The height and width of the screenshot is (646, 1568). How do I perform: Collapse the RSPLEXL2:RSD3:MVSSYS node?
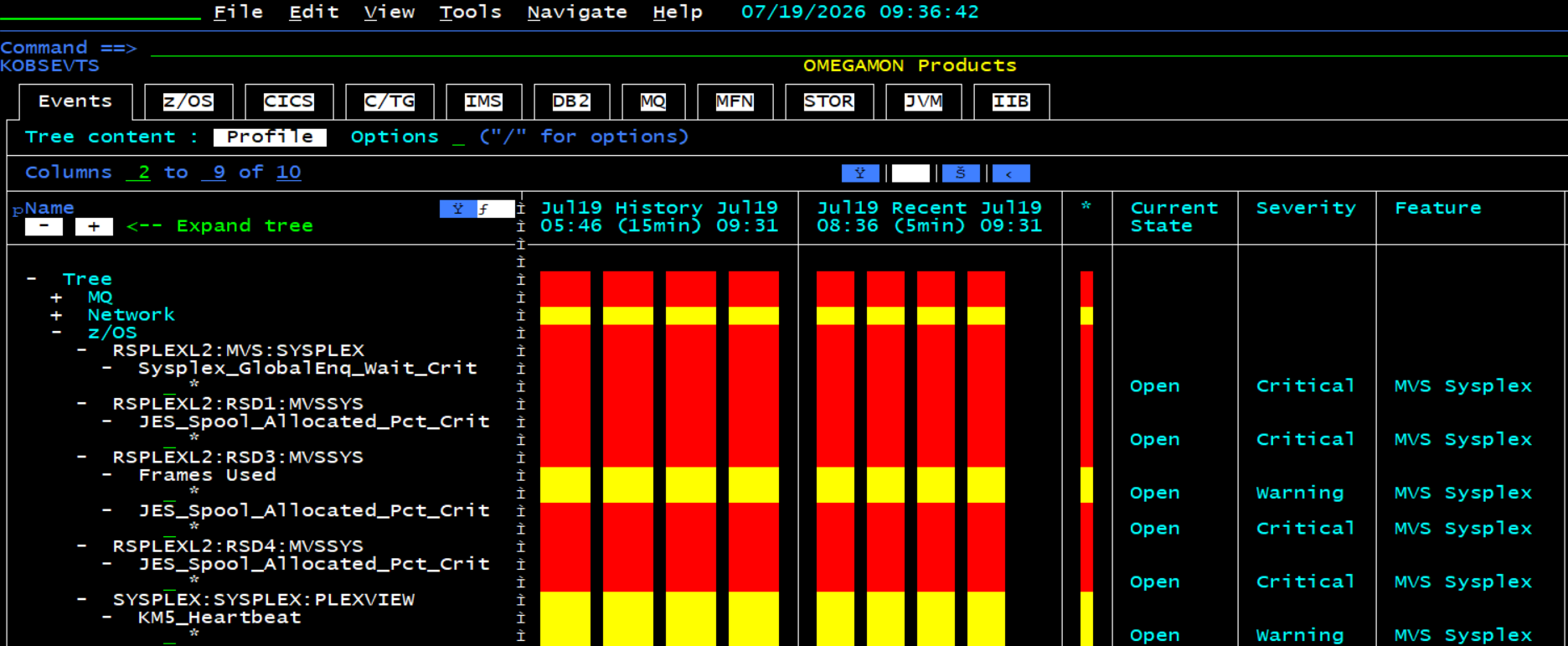point(81,457)
